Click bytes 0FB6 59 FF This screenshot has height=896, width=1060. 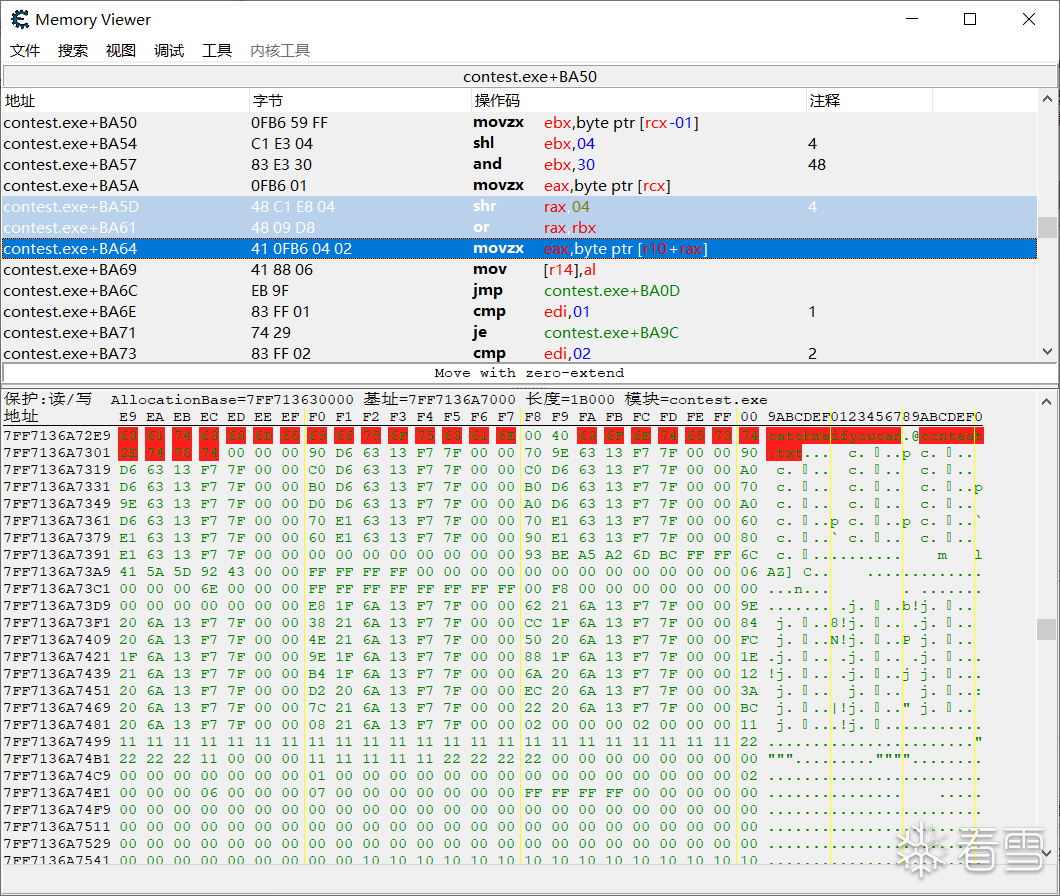289,123
